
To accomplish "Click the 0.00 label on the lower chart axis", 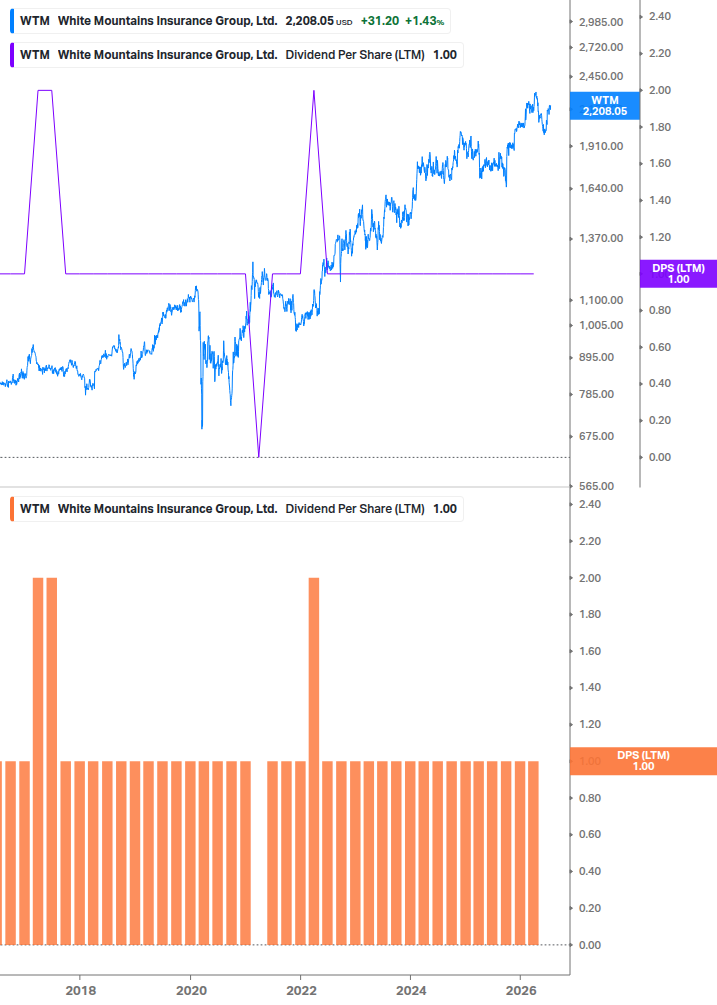I will coord(589,945).
